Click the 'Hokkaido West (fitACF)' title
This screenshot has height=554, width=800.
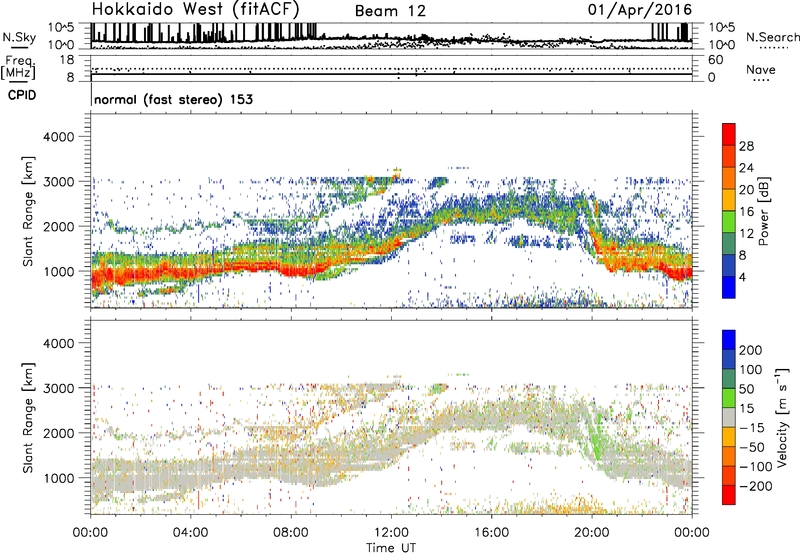point(195,10)
